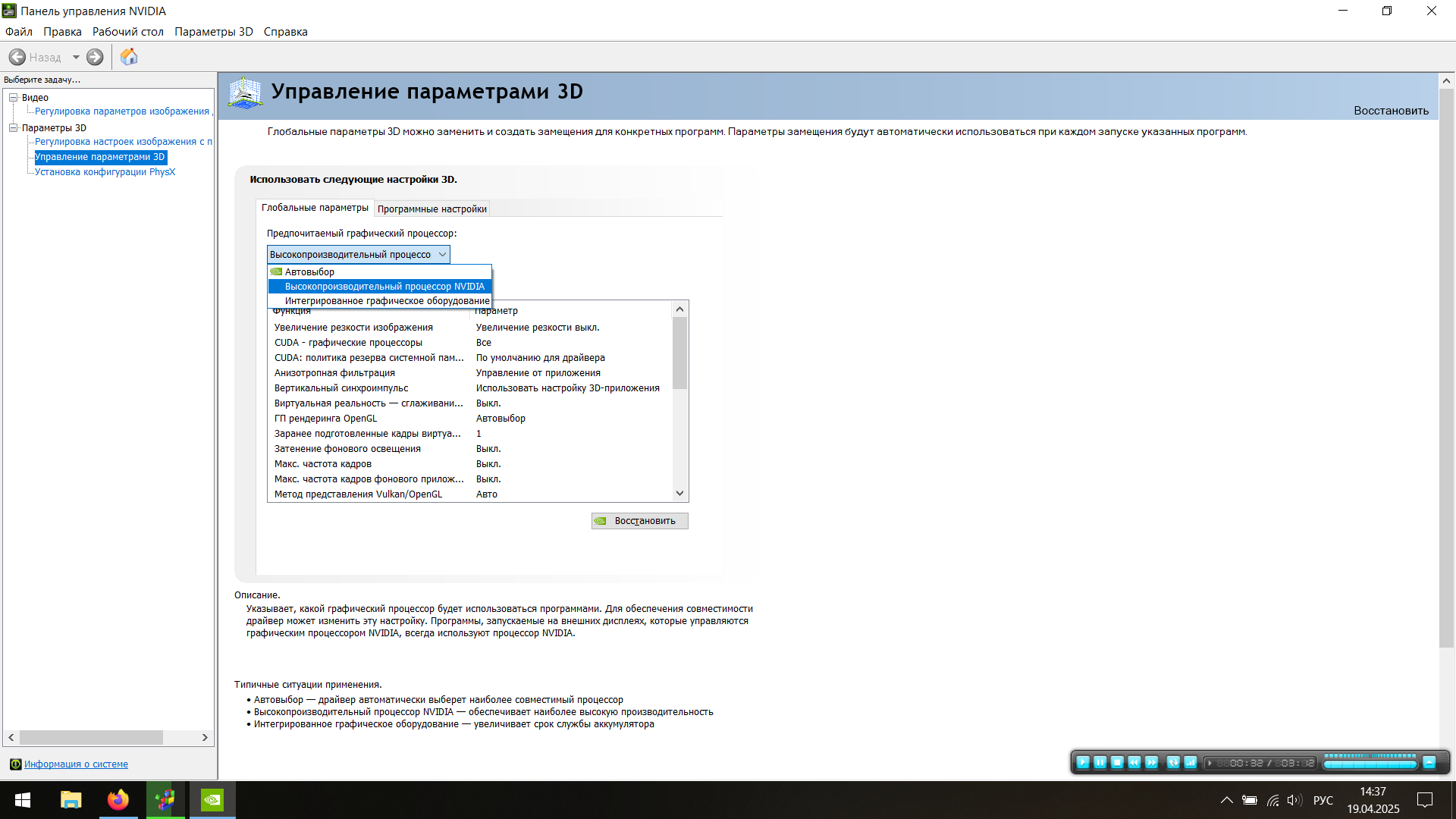Click the Home icon in toolbar
Image resolution: width=1456 pixels, height=819 pixels.
[129, 57]
